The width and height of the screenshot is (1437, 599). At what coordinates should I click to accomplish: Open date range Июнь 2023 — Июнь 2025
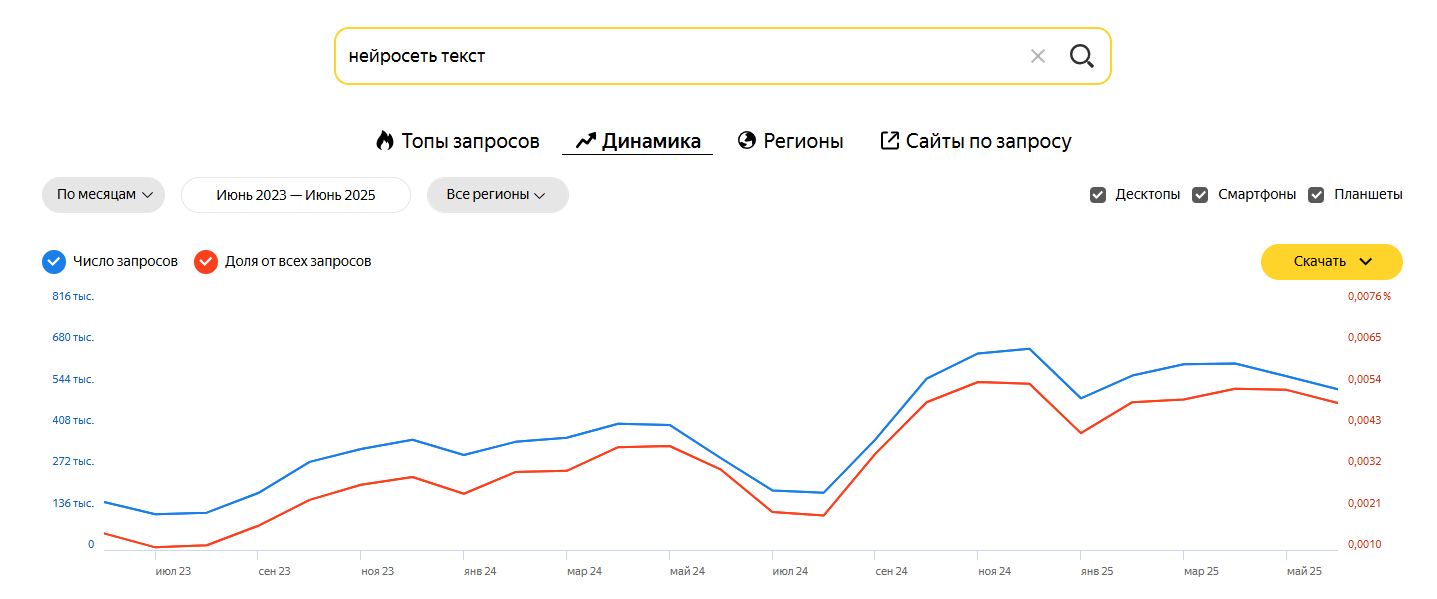(x=295, y=195)
